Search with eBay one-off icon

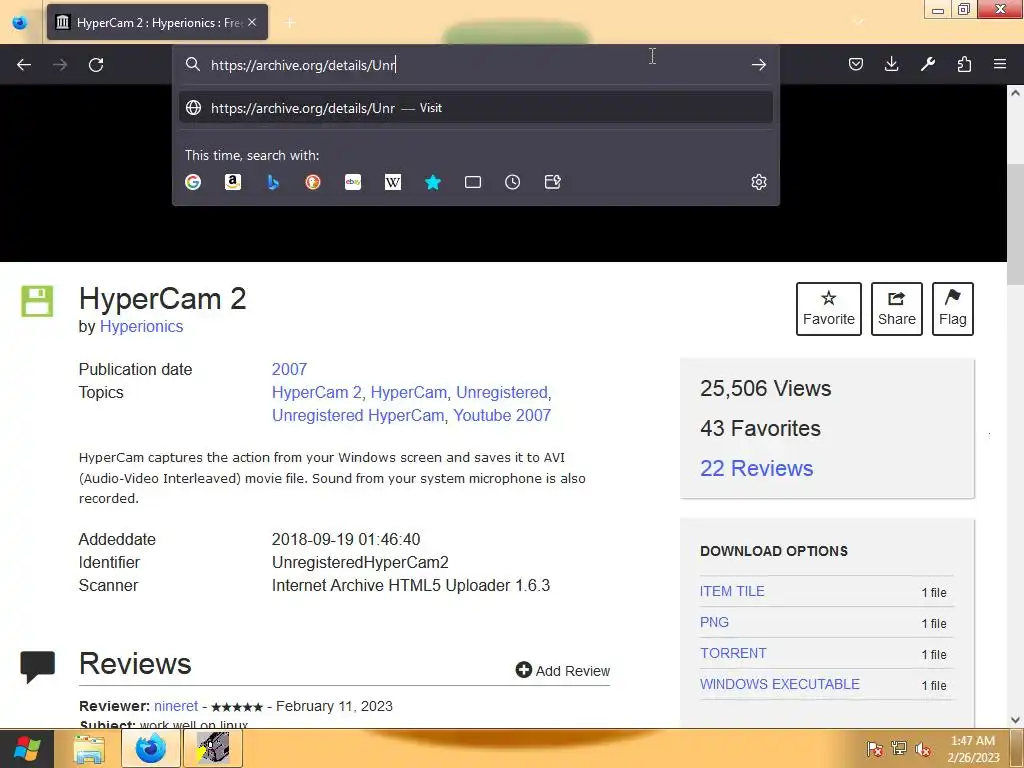(353, 182)
